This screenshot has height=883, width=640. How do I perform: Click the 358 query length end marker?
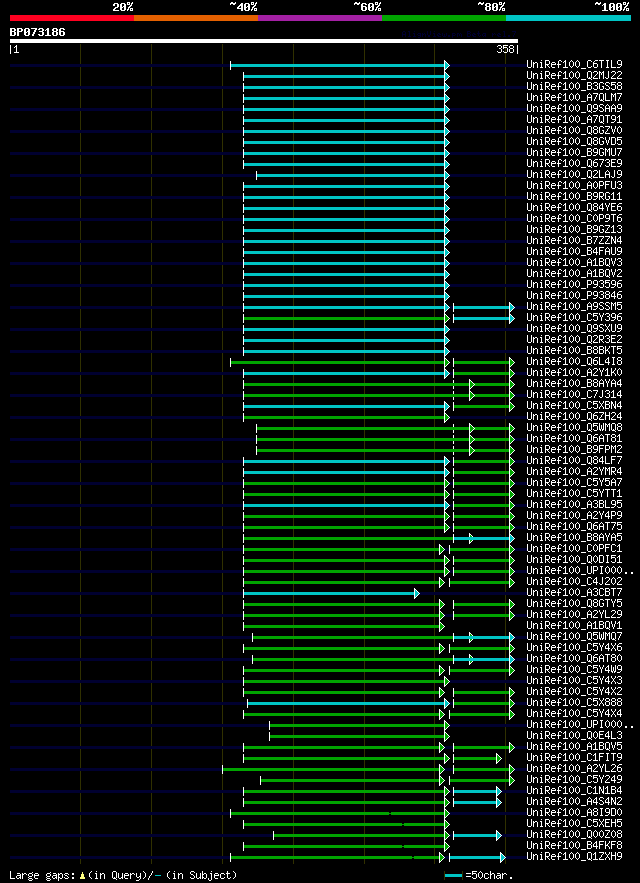pyautogui.click(x=505, y=50)
